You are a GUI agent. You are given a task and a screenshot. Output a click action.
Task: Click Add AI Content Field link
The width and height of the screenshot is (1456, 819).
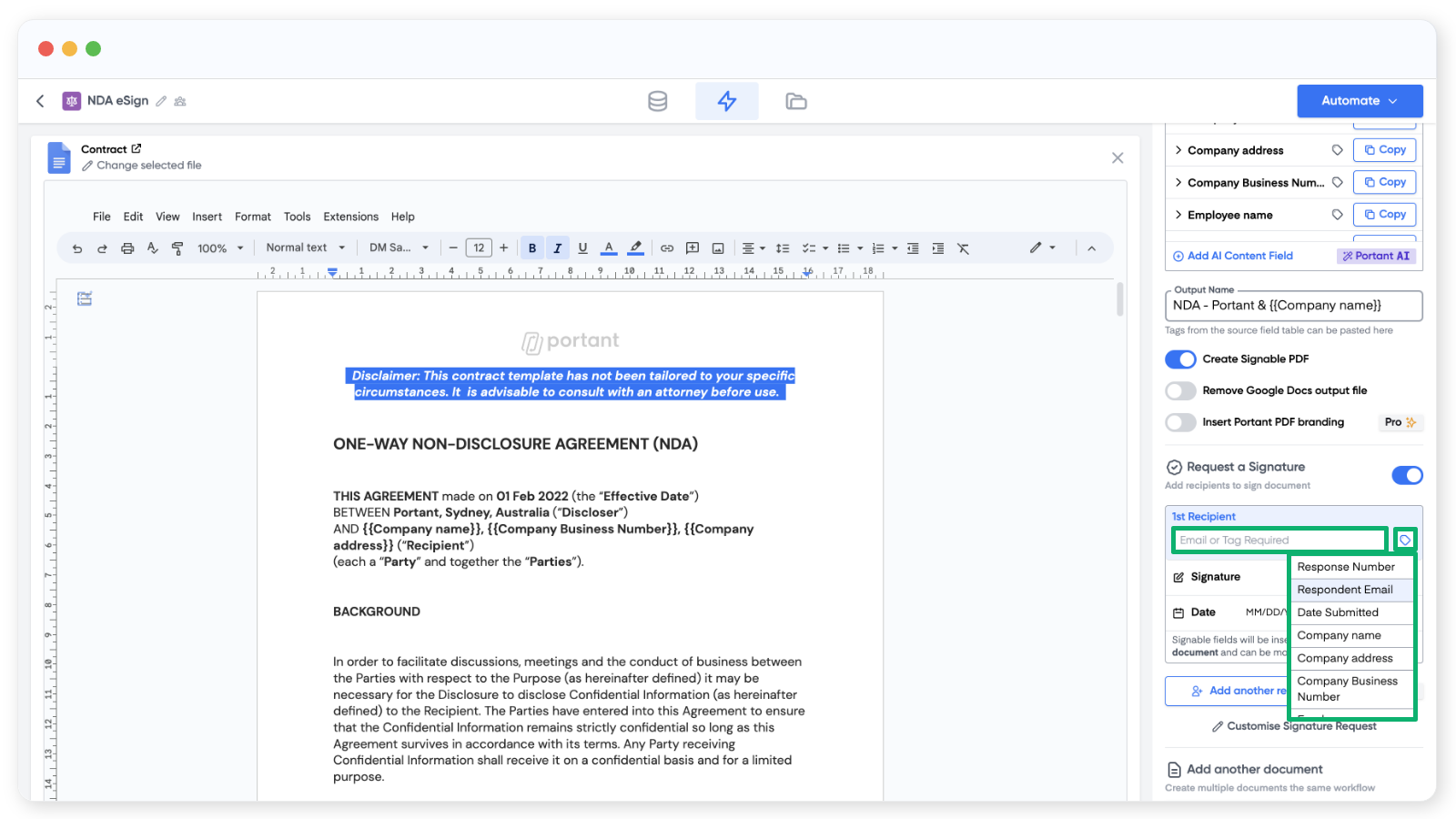[1233, 256]
